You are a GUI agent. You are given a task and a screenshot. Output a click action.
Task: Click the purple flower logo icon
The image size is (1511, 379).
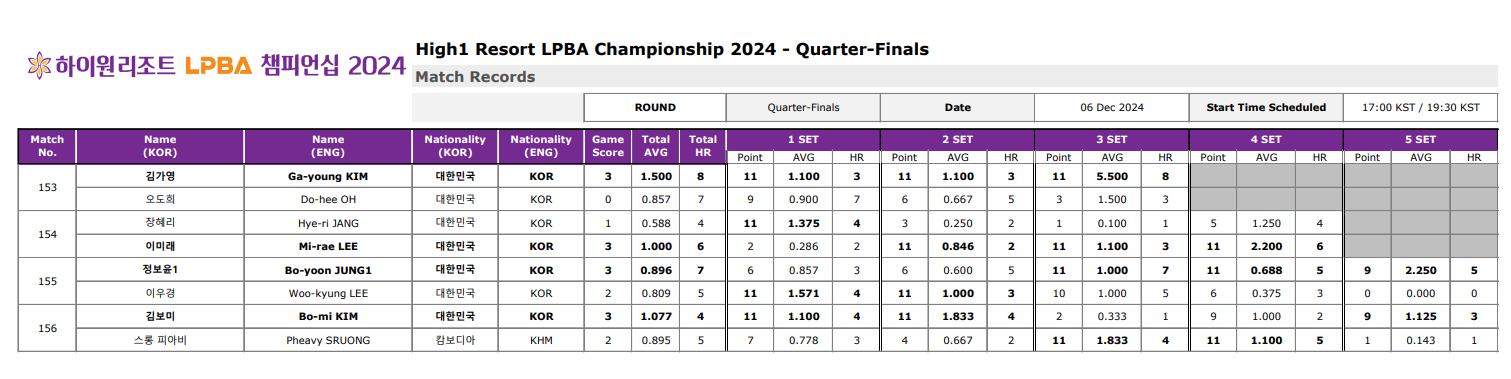pos(39,66)
